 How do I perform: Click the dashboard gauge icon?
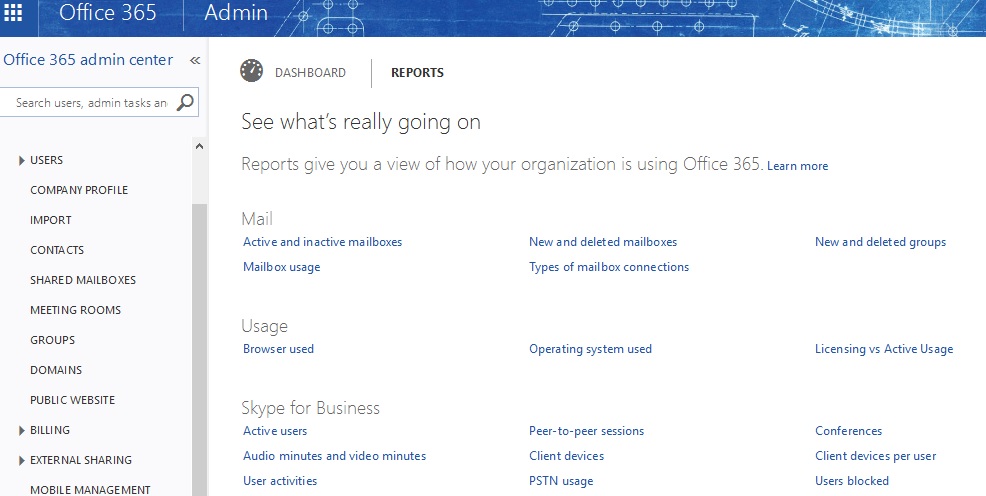point(252,71)
